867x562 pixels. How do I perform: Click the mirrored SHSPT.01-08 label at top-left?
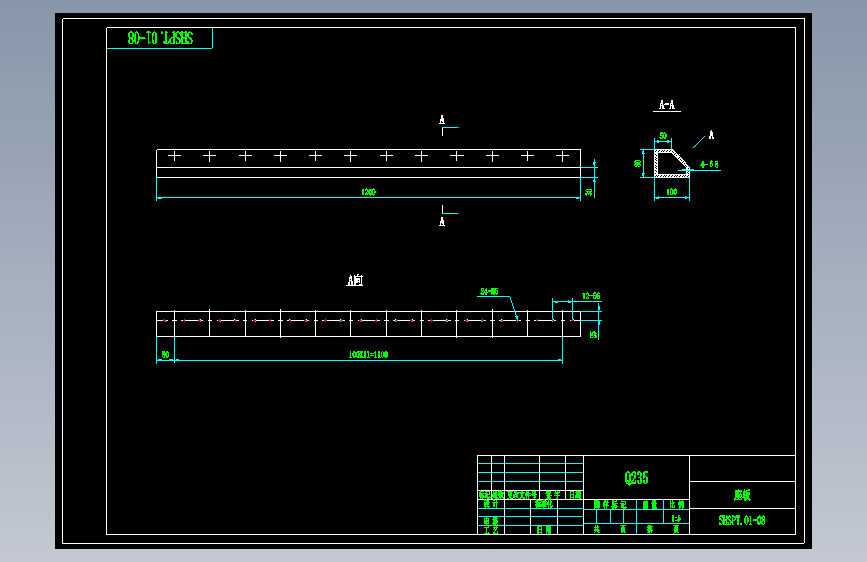160,38
